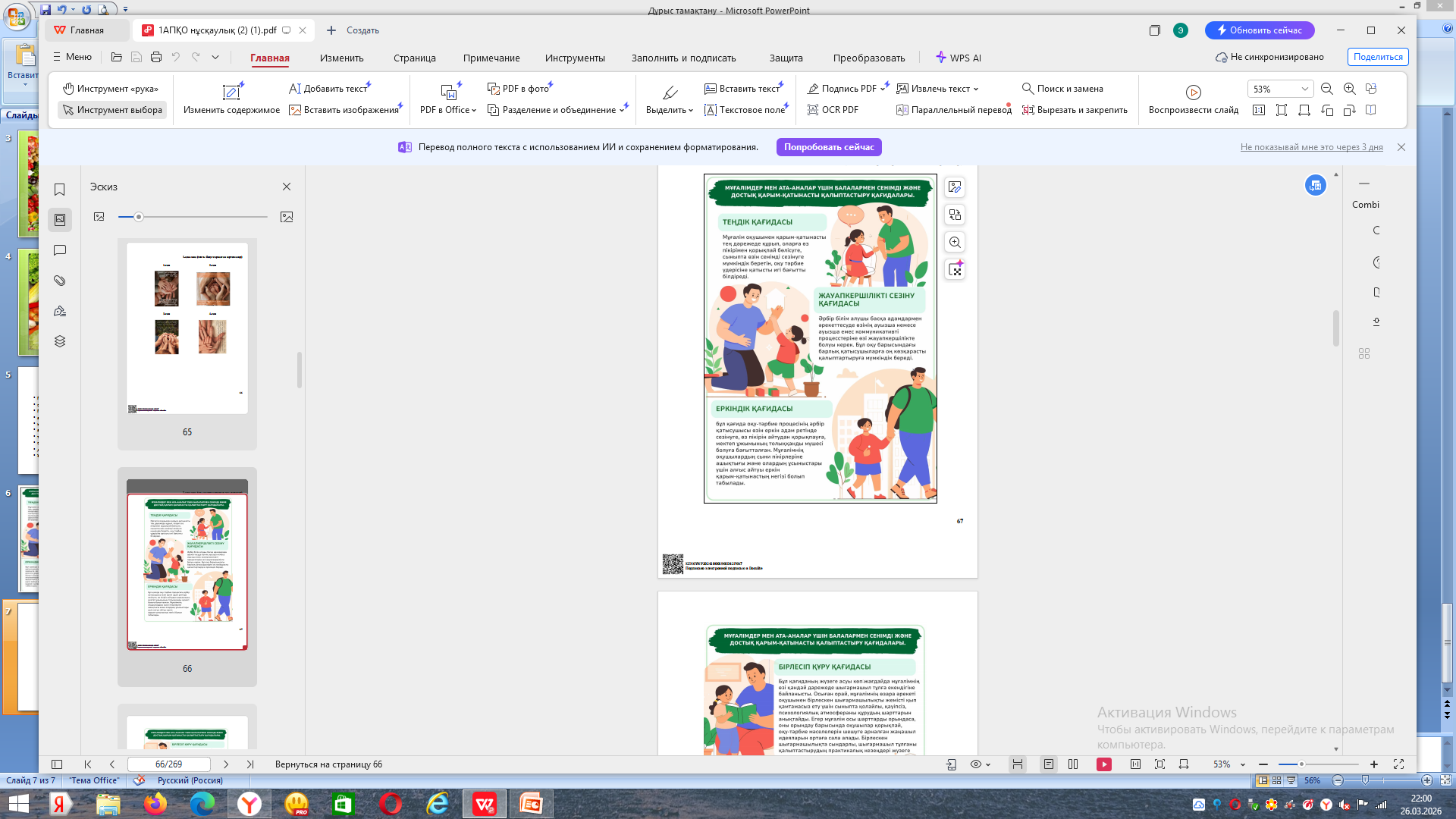The image size is (1456, 819).
Task: Toggle the navigation pane button in status bar
Action: click(57, 764)
